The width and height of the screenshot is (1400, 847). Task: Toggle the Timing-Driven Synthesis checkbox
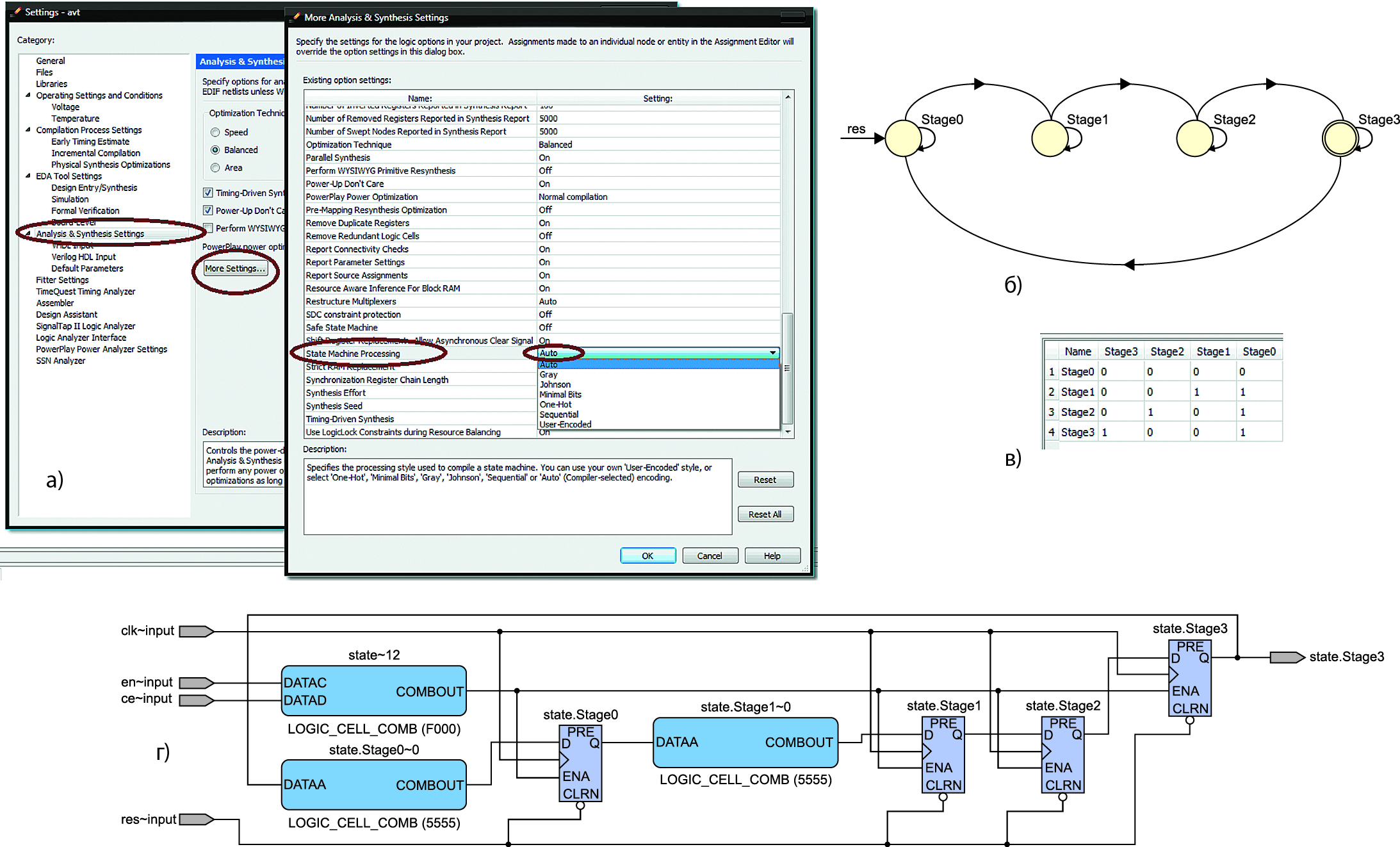pos(208,193)
